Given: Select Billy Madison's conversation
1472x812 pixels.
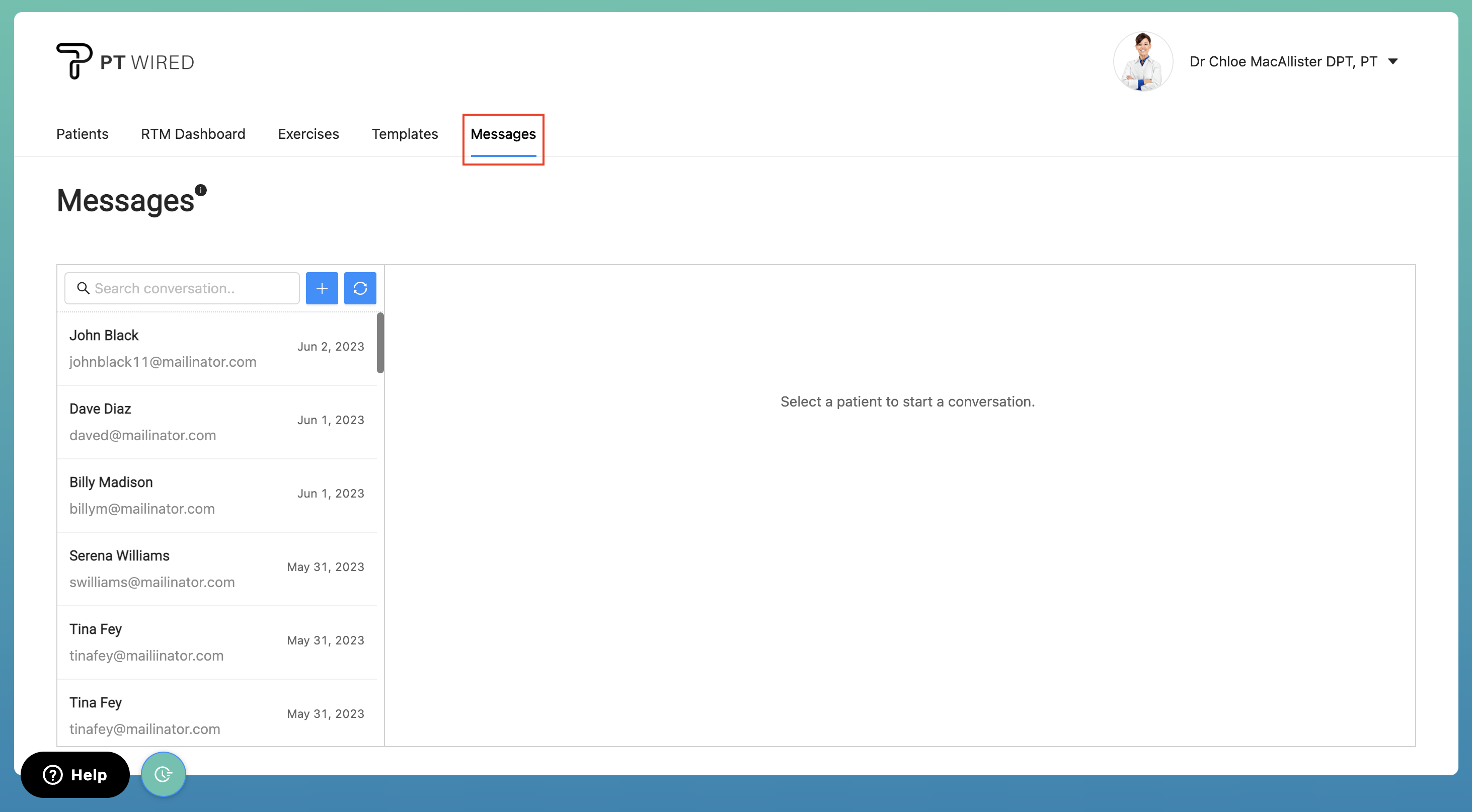Looking at the screenshot, I should [x=217, y=494].
